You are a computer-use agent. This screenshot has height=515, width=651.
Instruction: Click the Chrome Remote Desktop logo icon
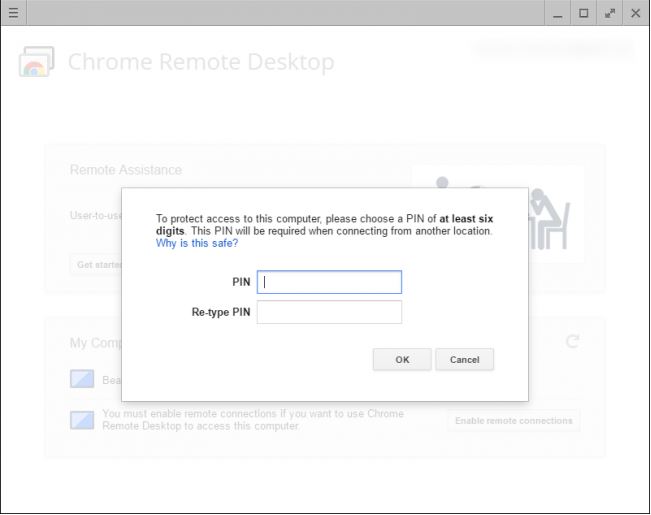pos(37,62)
